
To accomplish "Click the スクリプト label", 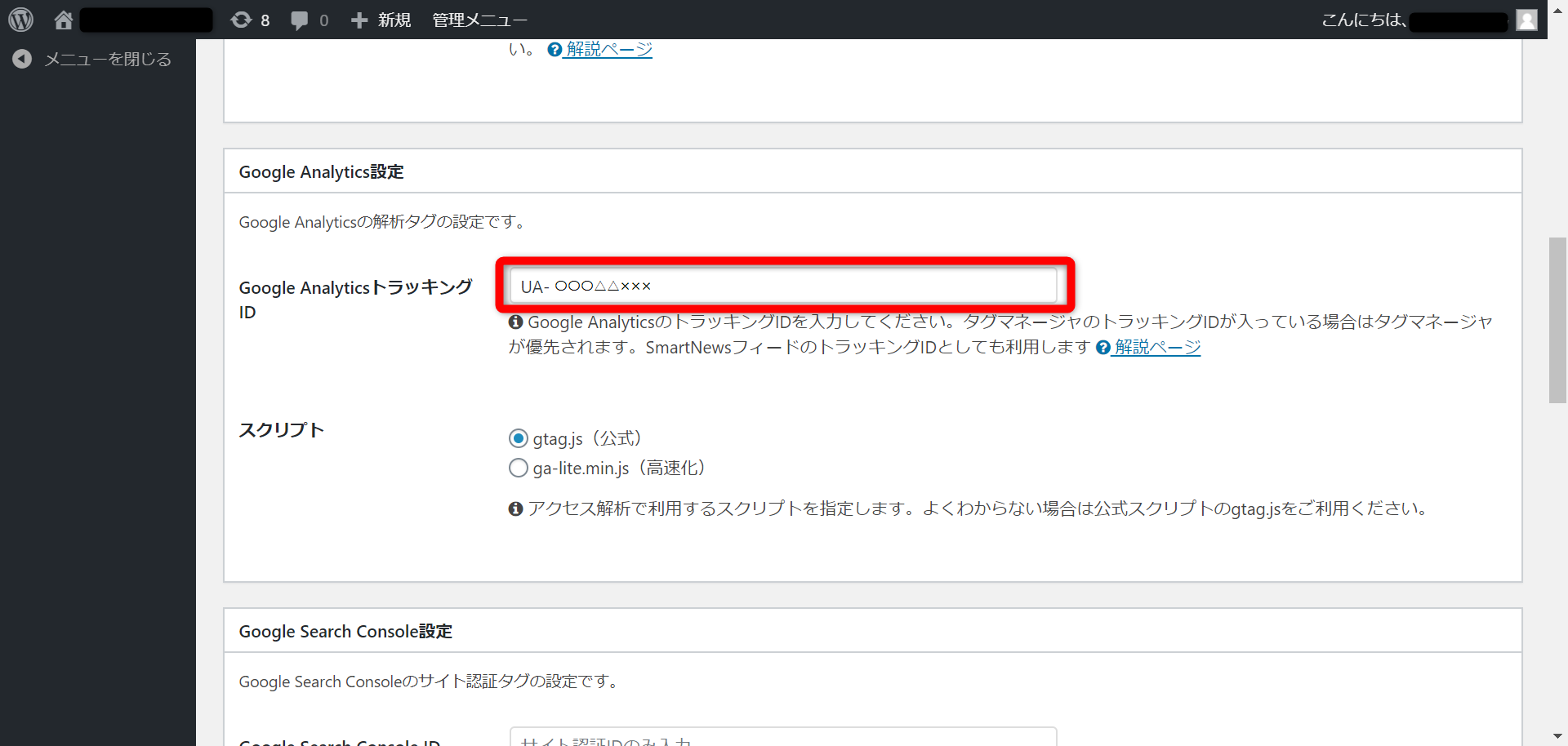I will point(282,430).
